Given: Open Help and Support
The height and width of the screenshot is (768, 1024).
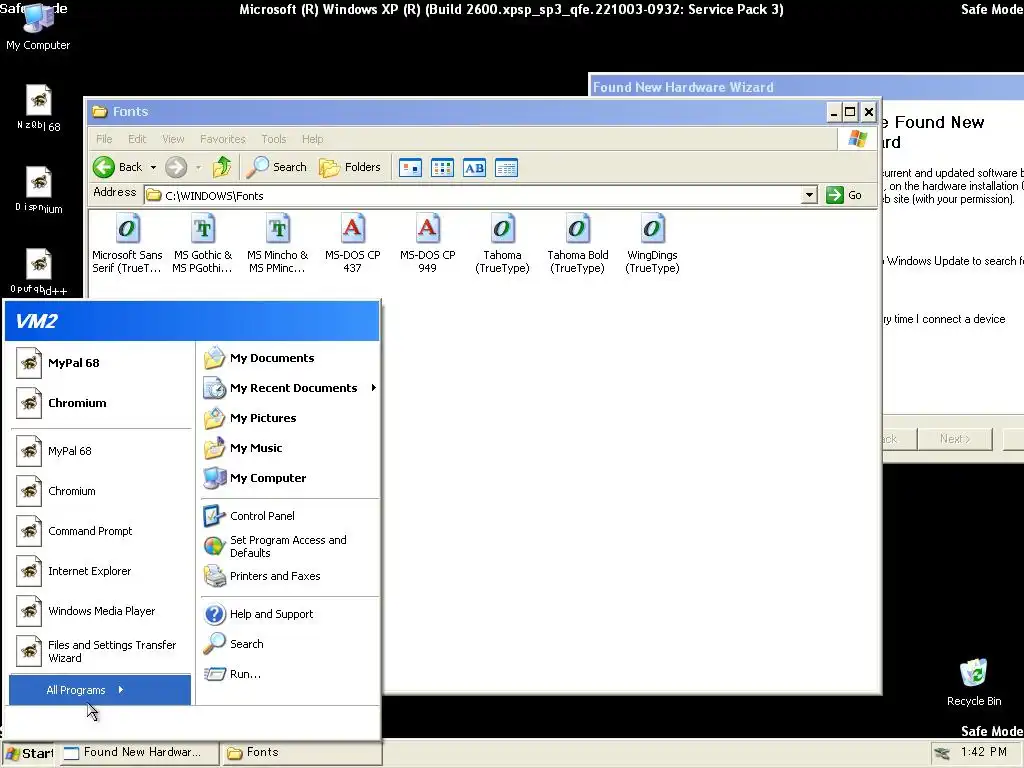Looking at the screenshot, I should click(289, 614).
